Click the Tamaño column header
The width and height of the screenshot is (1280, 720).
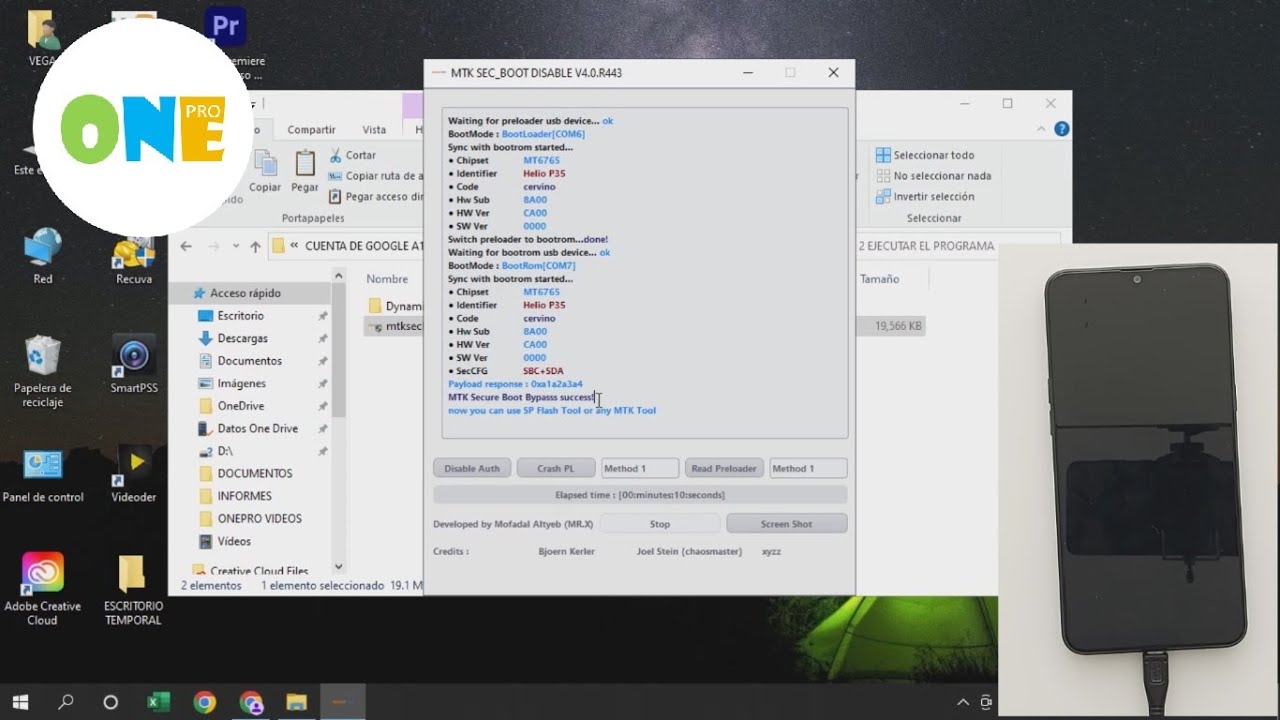point(880,279)
